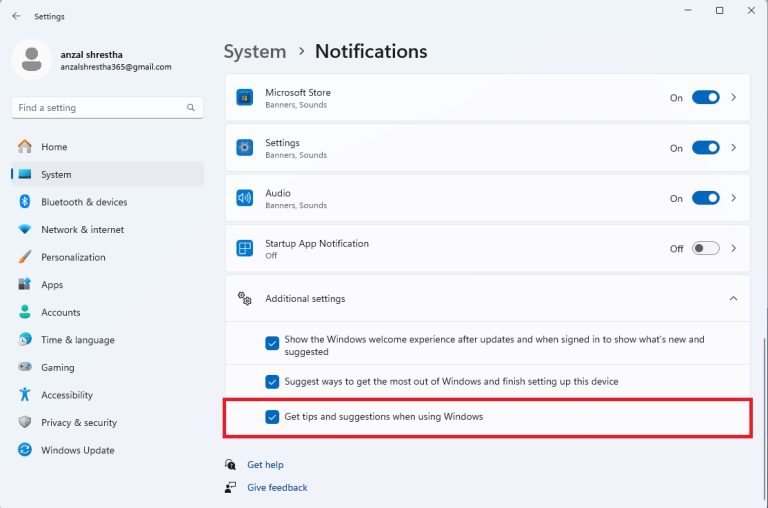Viewport: 768px width, 508px height.
Task: Click the Find a setting search box
Action: point(100,108)
